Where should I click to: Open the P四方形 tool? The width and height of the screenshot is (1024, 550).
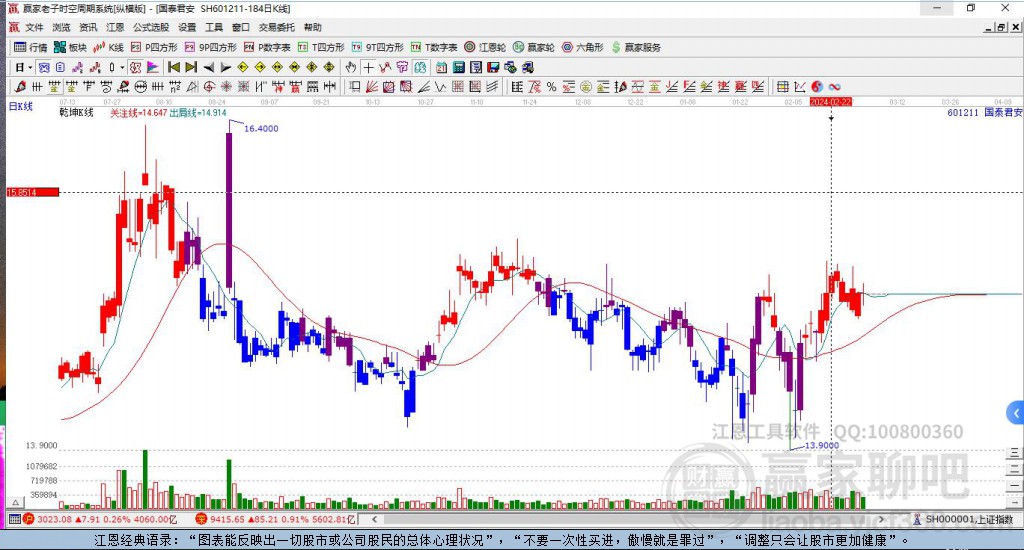pyautogui.click(x=154, y=47)
